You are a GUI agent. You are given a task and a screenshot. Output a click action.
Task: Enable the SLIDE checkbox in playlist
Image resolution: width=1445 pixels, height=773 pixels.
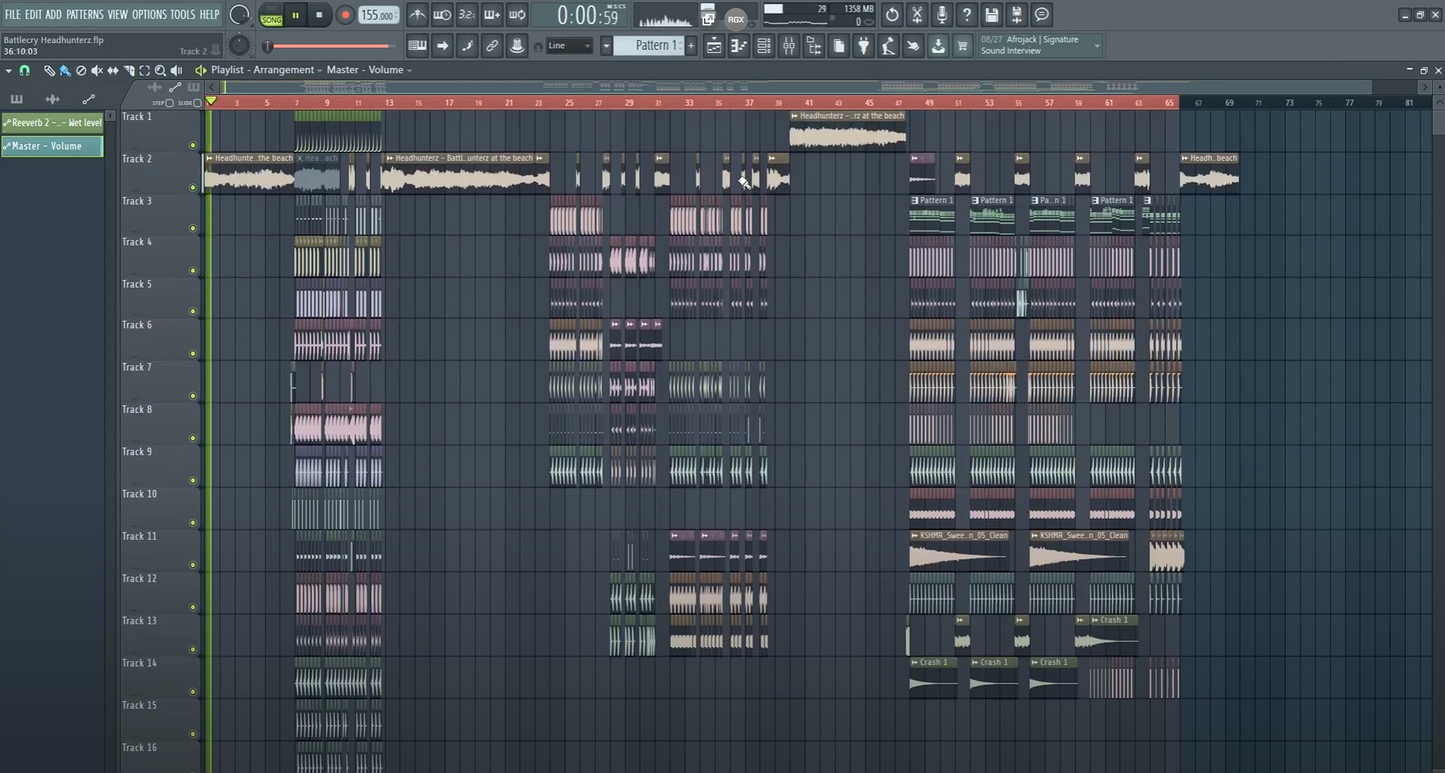(197, 103)
